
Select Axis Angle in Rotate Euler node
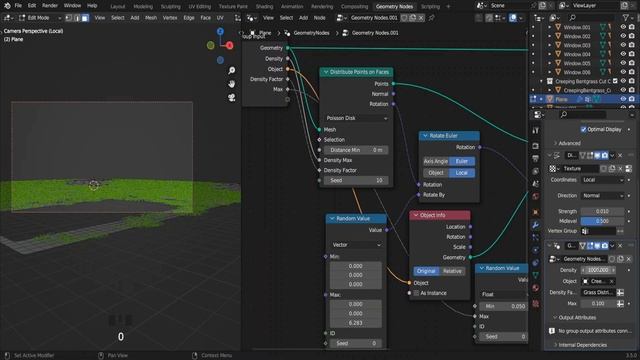pos(436,161)
